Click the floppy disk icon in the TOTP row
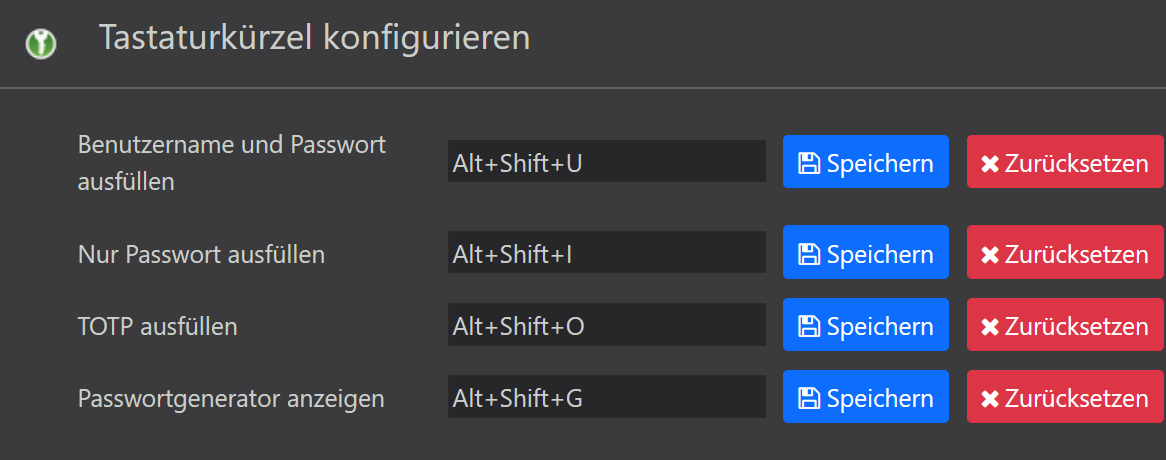 809,327
